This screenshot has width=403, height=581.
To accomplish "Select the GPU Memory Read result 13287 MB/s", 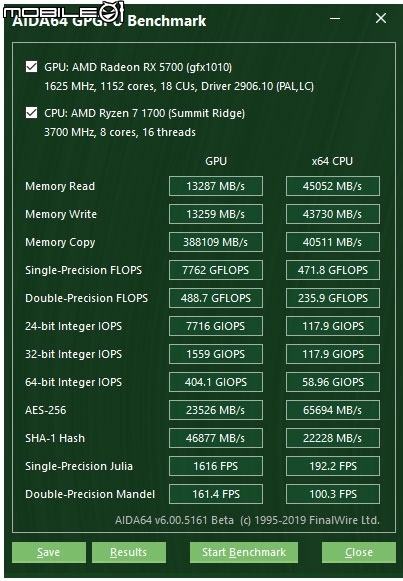I will (x=216, y=186).
